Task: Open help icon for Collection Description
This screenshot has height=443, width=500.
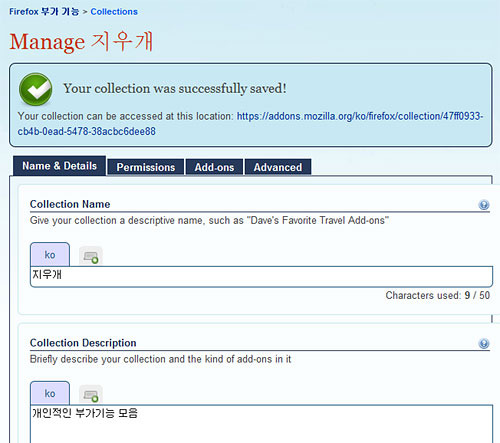Action: pos(484,343)
